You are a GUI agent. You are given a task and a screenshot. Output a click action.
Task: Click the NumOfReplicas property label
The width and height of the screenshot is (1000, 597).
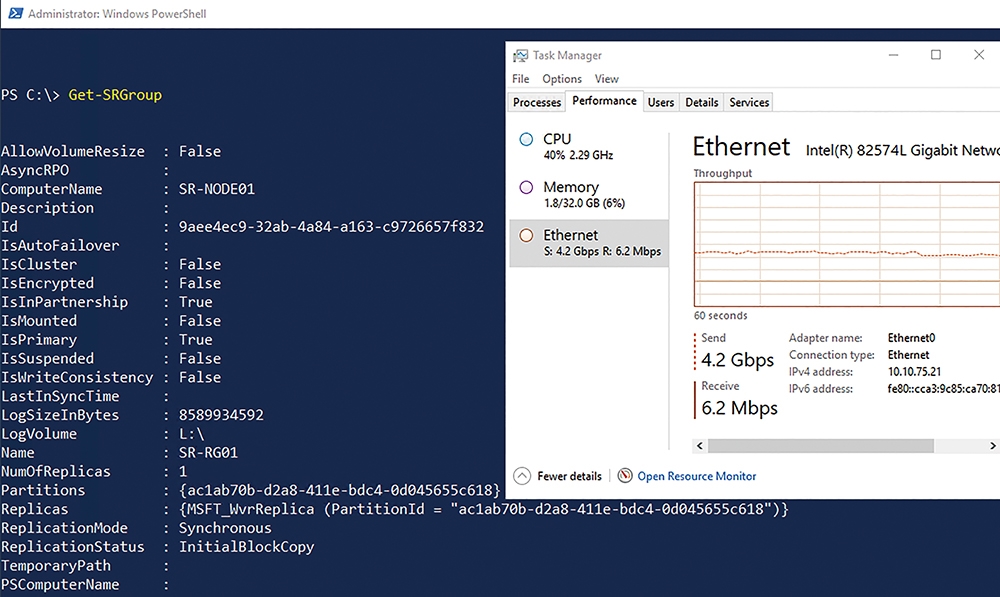[55, 471]
